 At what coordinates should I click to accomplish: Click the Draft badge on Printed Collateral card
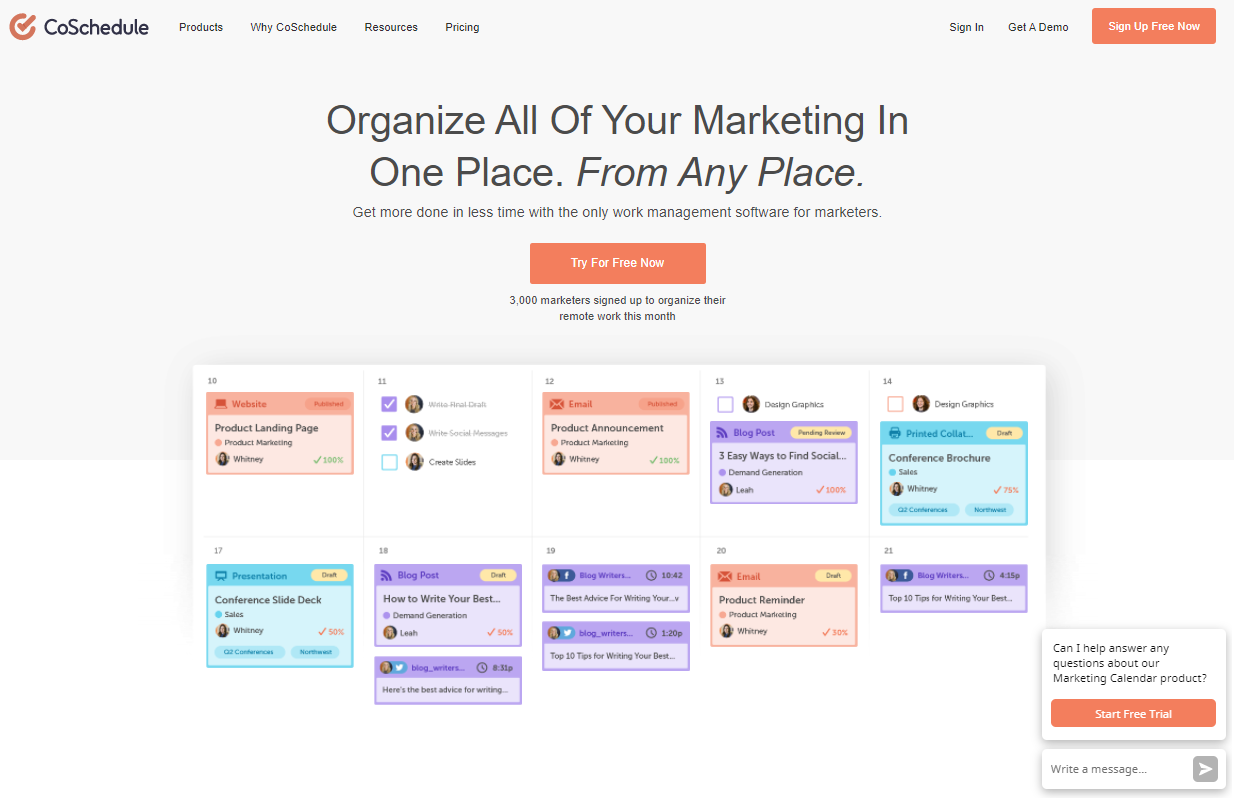pyautogui.click(x=1004, y=433)
